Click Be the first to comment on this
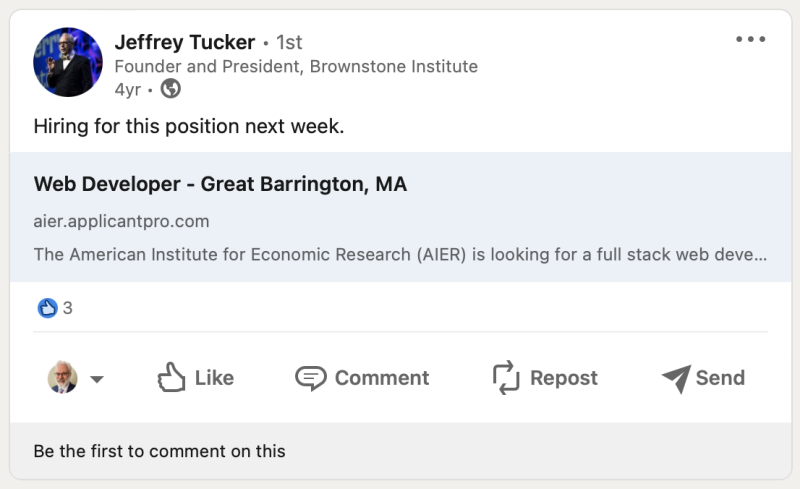 coord(159,451)
